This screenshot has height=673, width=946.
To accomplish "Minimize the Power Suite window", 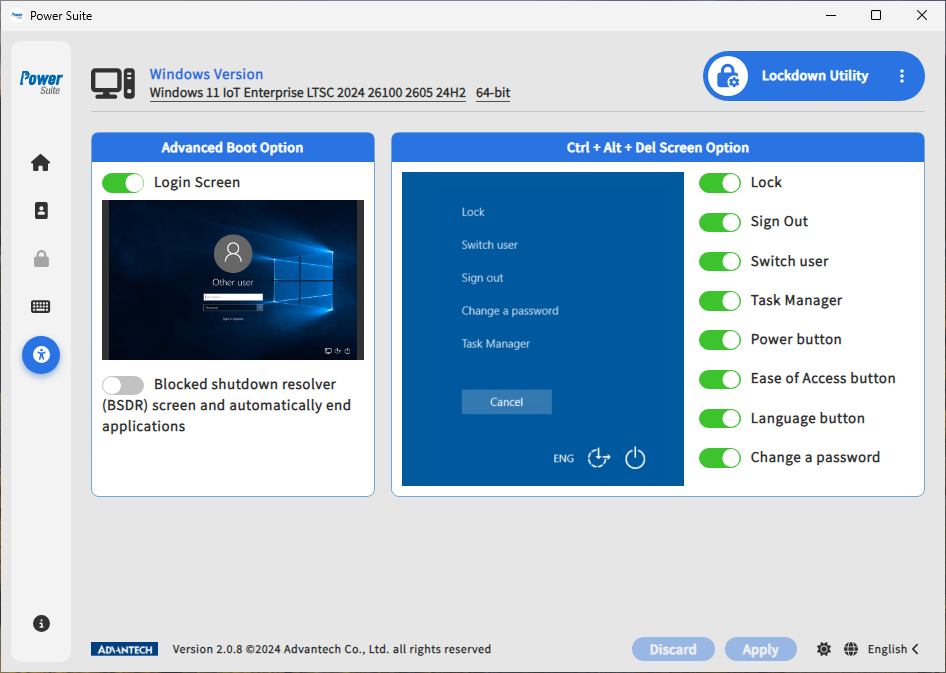I will tap(831, 16).
